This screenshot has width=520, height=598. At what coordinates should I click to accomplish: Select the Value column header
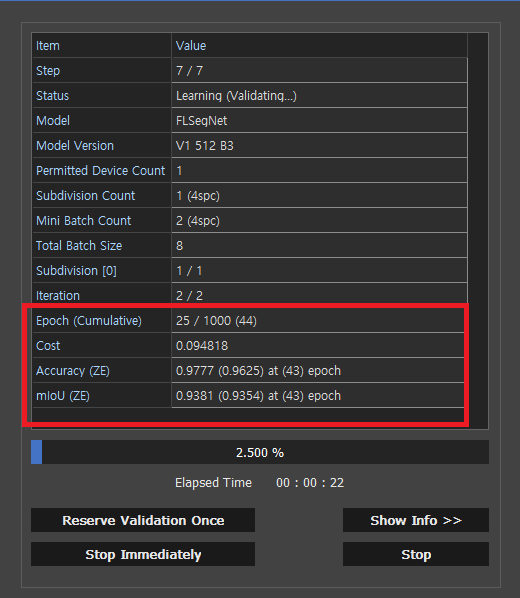[x=319, y=46]
